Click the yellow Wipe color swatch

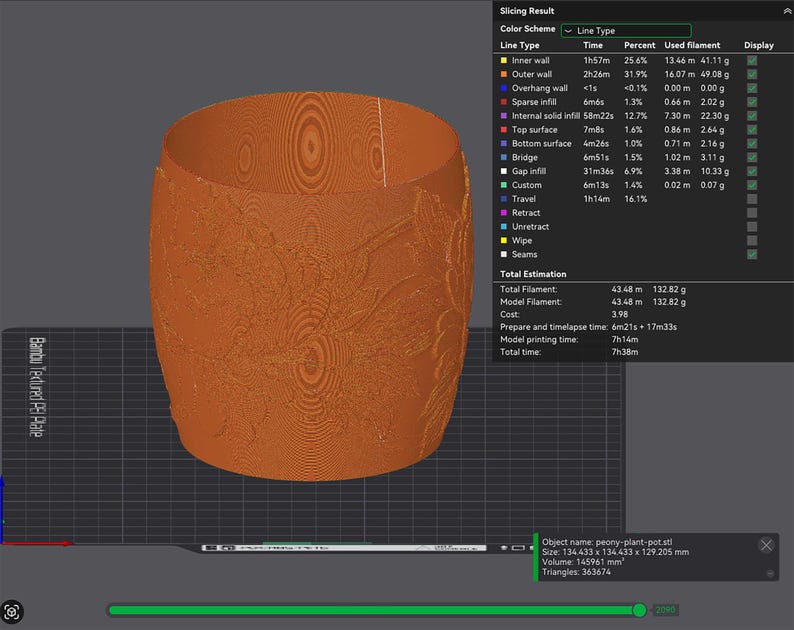coord(504,241)
